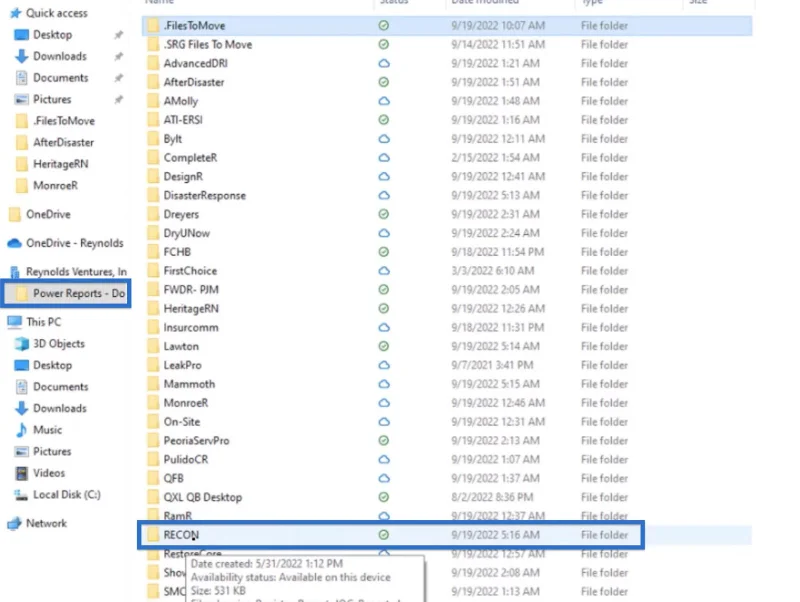Select the HeritageRN folder in file list
The height and width of the screenshot is (602, 800).
pyautogui.click(x=191, y=309)
